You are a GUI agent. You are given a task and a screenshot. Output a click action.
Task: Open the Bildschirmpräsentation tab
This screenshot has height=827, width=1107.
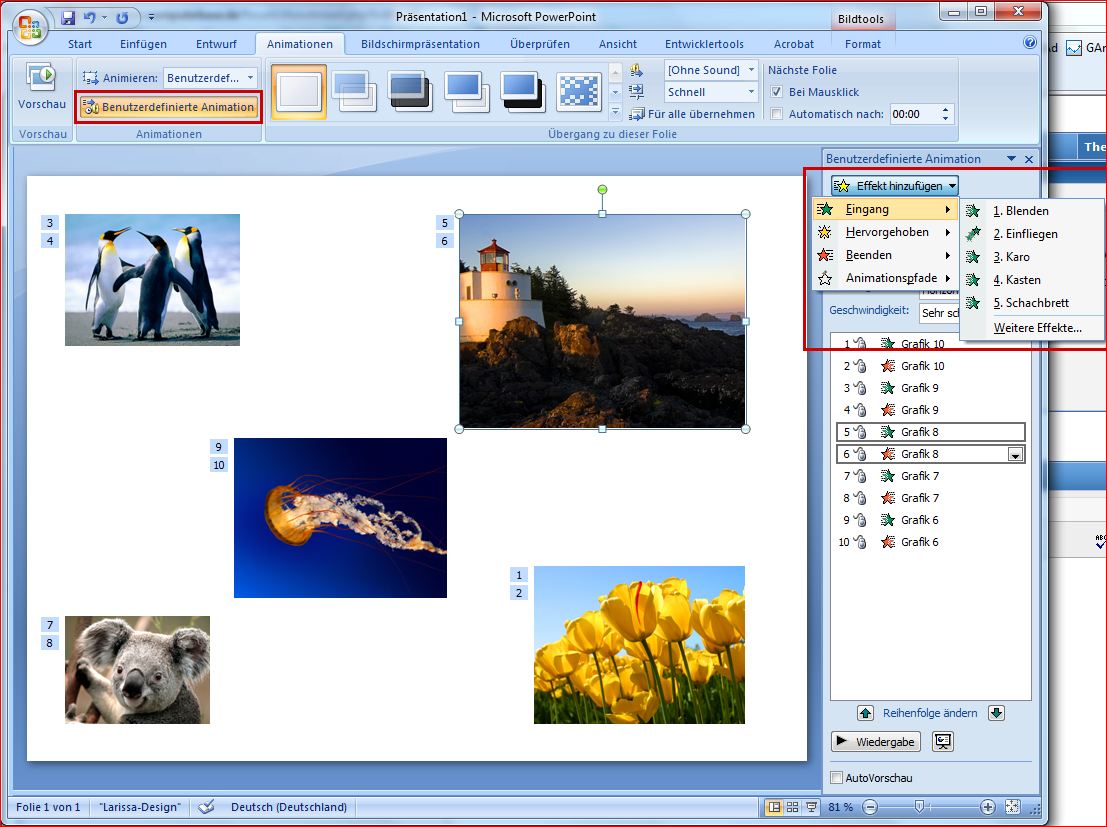click(420, 44)
